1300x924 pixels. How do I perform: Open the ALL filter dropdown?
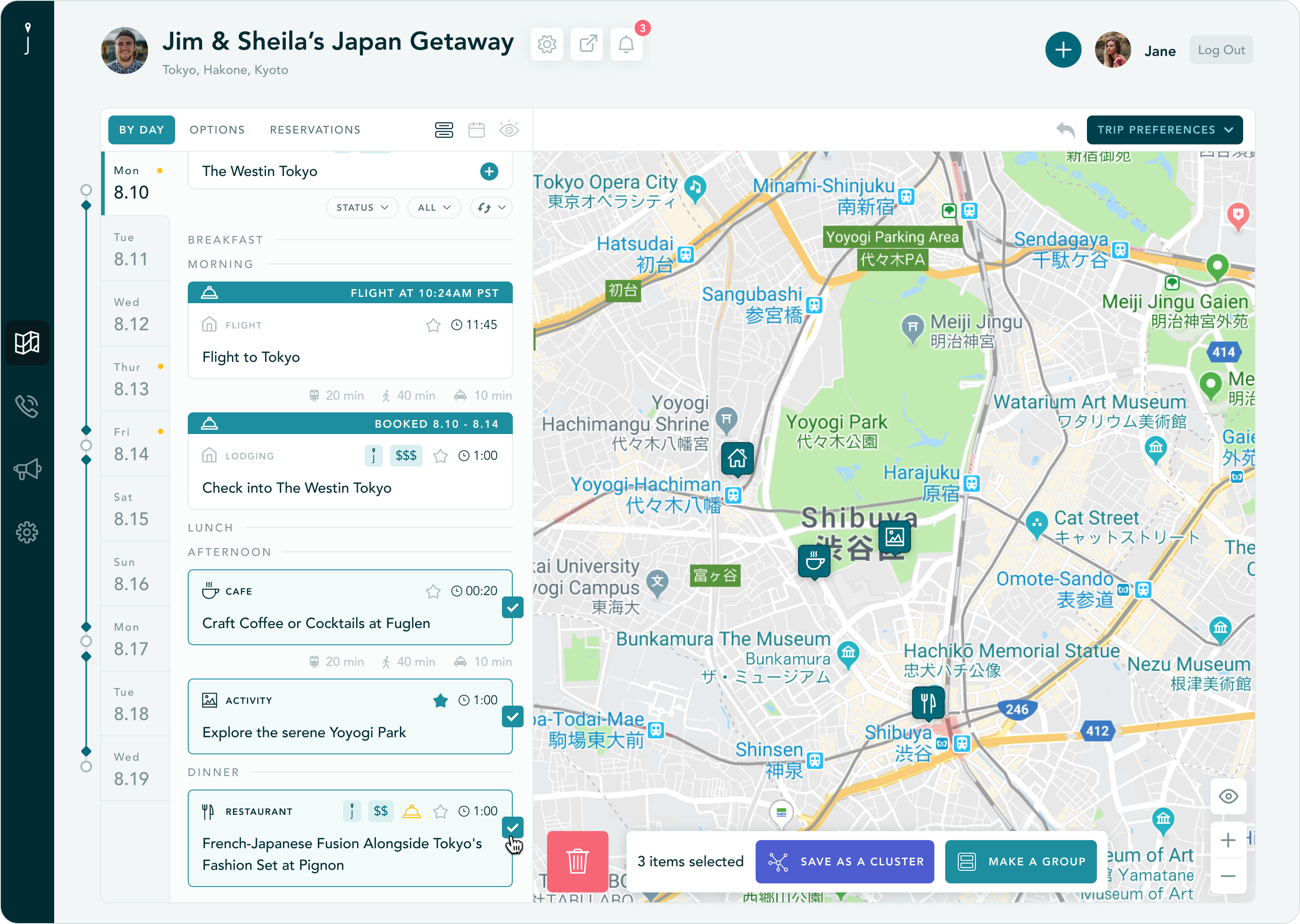tap(434, 208)
